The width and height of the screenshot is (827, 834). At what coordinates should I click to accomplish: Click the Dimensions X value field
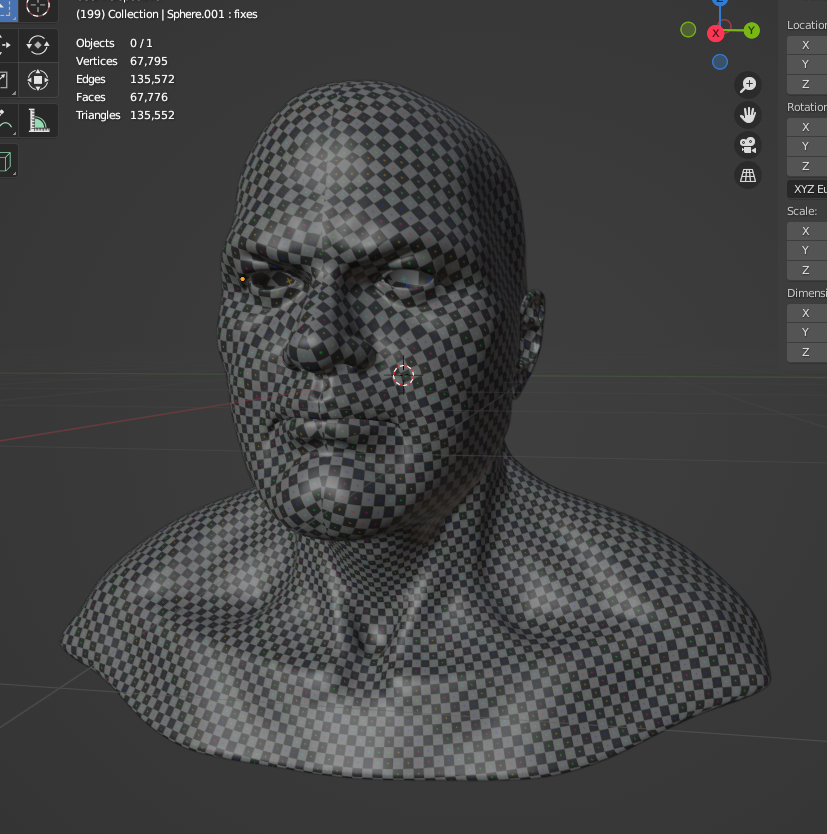[x=808, y=313]
